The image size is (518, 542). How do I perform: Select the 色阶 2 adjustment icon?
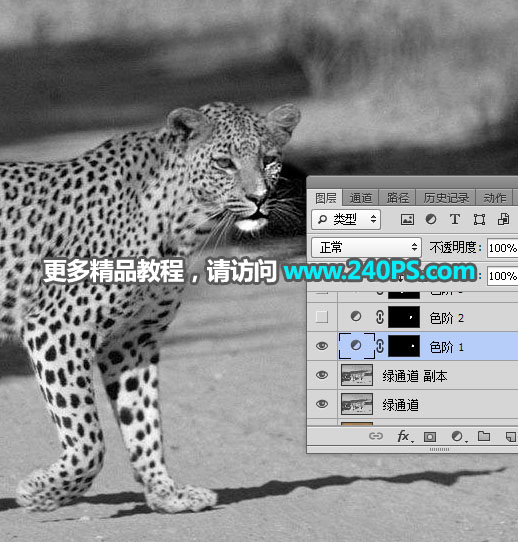coord(356,316)
